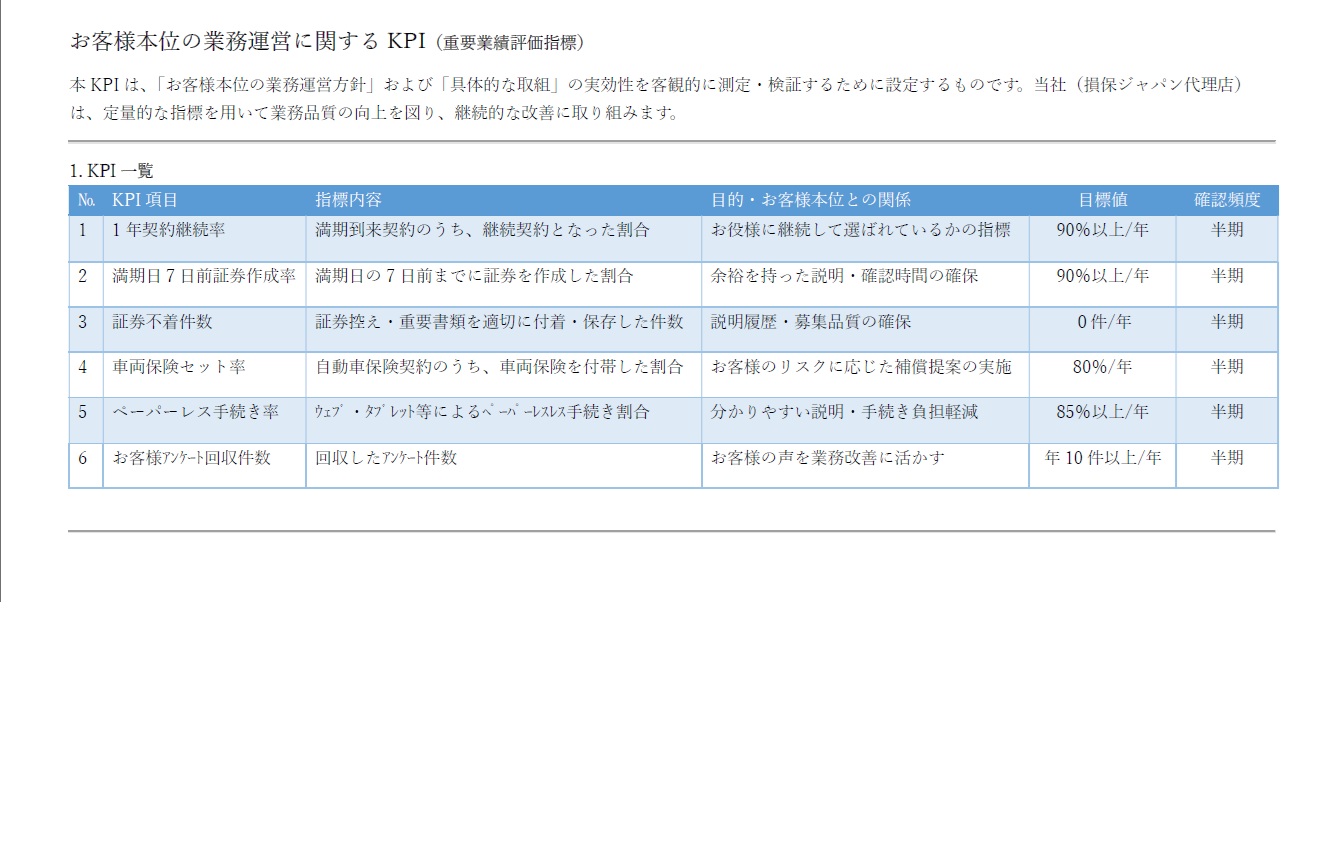The height and width of the screenshot is (854, 1342).
Task: Select the '指標内容' column header
Action: [x=348, y=201]
